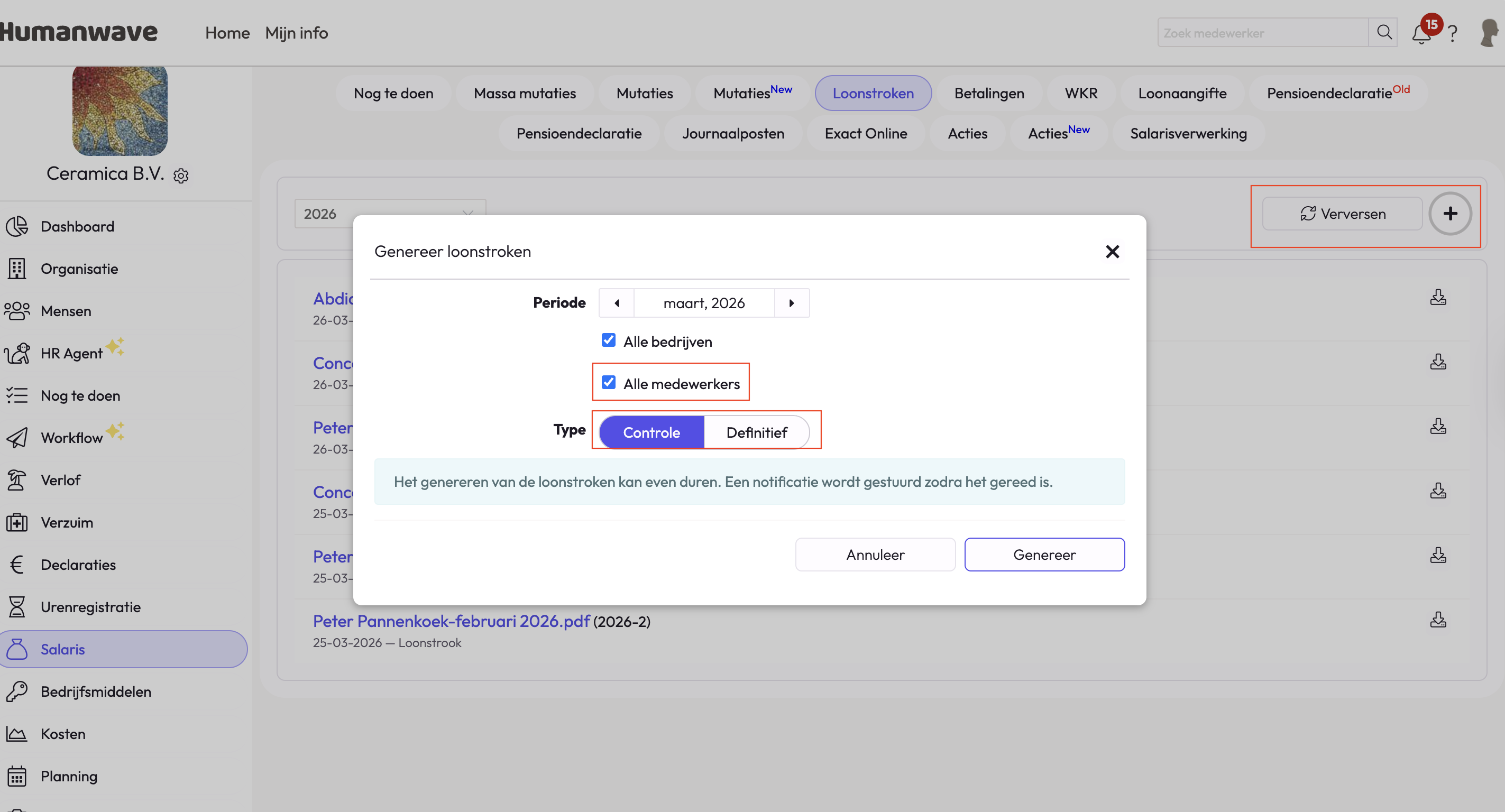Screen dimensions: 1505x812
Task: Click the notifications bell icon
Action: pyautogui.click(x=1421, y=34)
